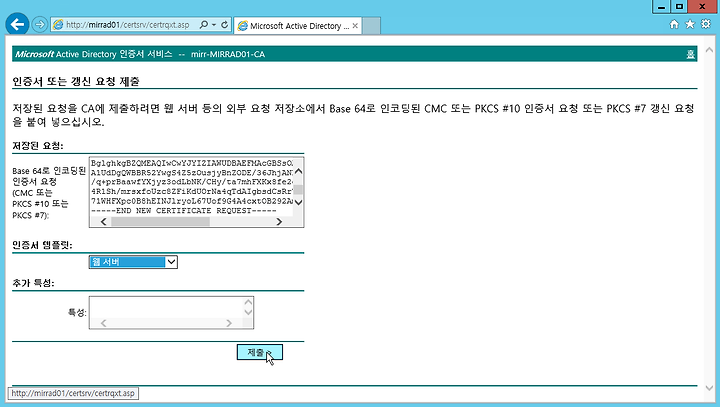This screenshot has height=407, width=720.
Task: Click page scrollbar up arrow
Action: 709,50
